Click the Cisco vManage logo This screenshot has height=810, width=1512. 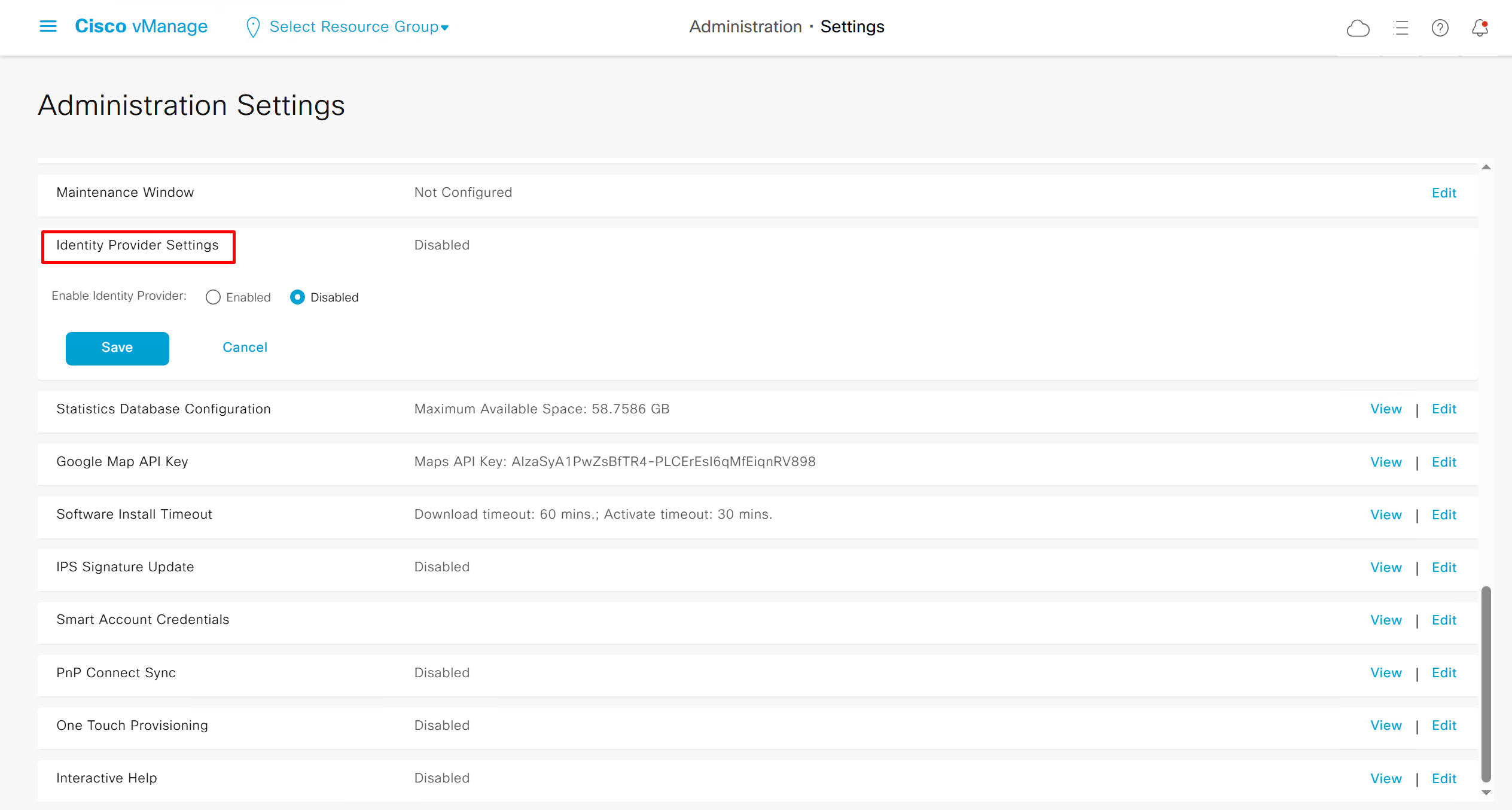pyautogui.click(x=141, y=26)
